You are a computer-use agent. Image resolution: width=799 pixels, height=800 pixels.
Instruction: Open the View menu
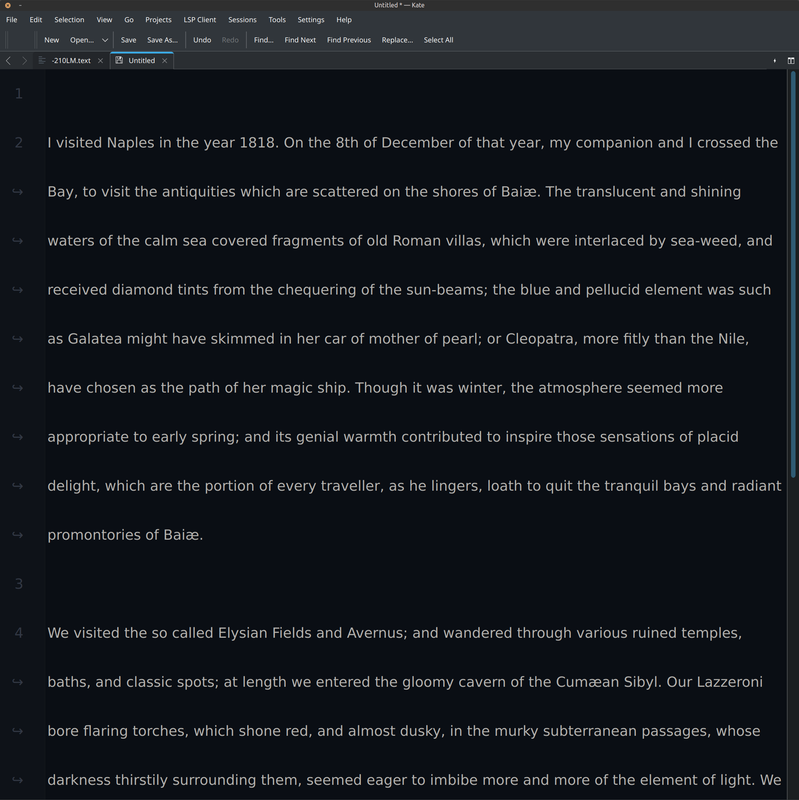coord(104,20)
